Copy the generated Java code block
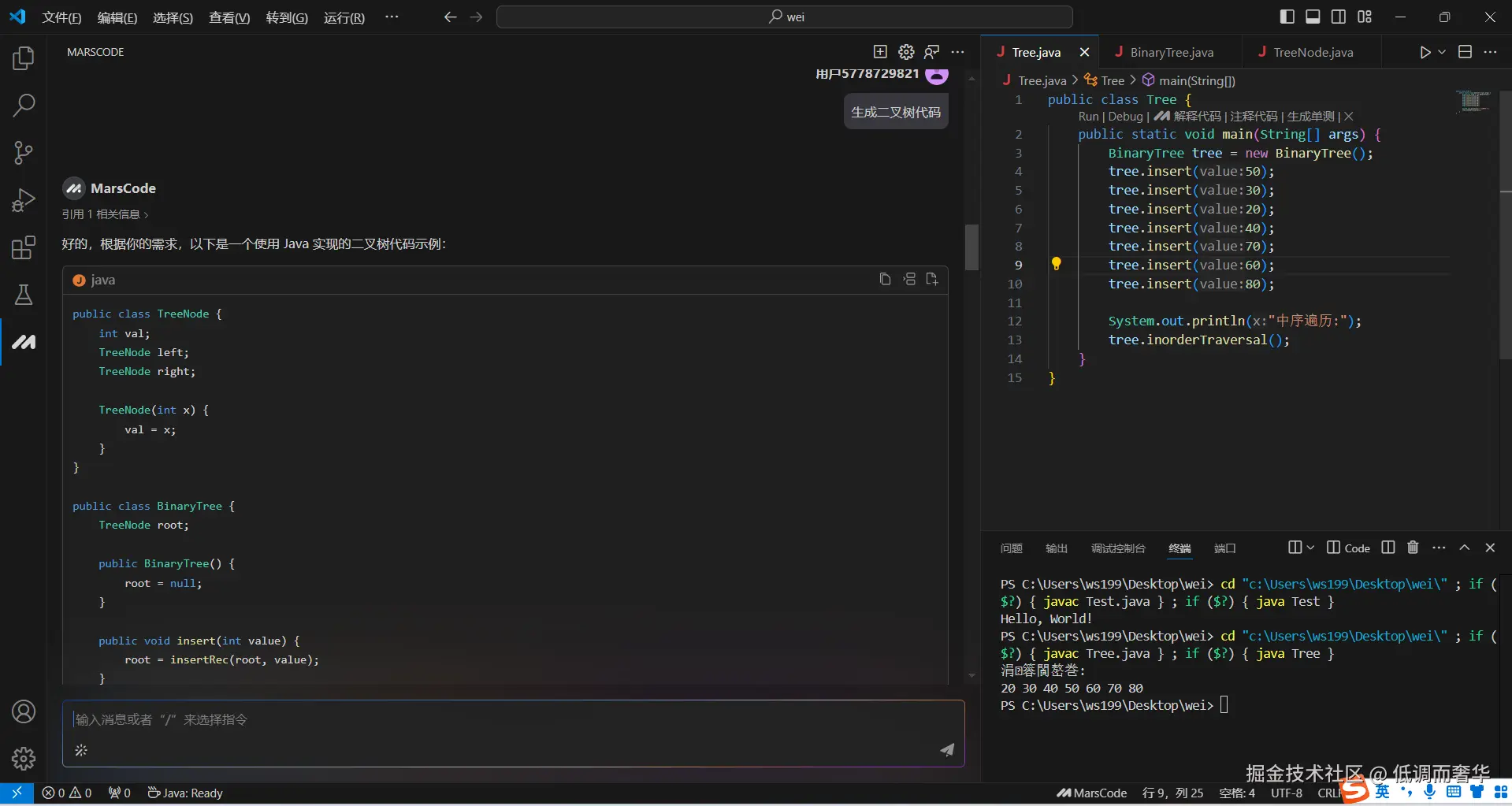 [885, 279]
